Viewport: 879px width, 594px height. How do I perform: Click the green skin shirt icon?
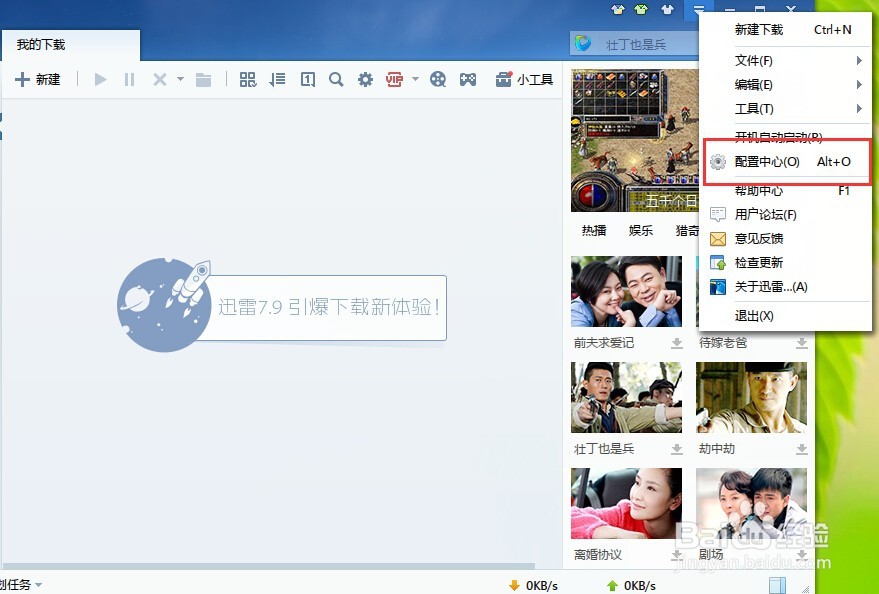tap(641, 9)
